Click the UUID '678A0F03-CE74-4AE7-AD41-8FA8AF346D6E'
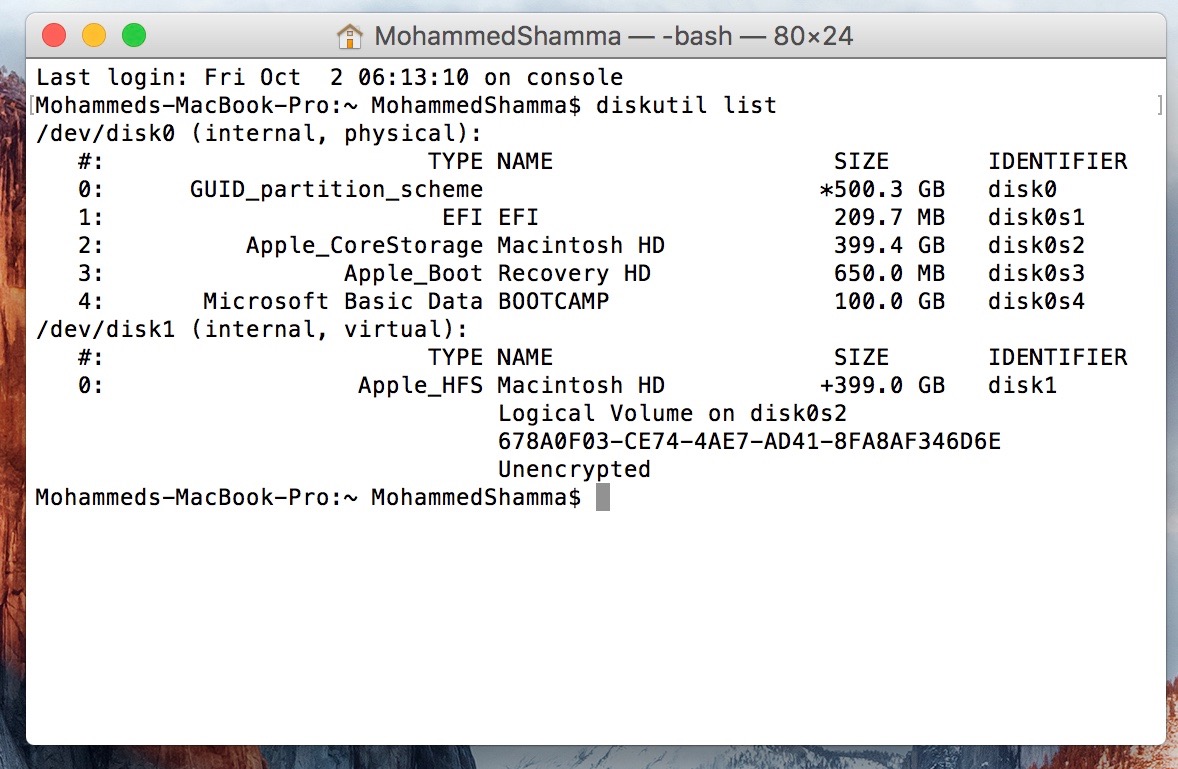The height and width of the screenshot is (769, 1178). tap(749, 441)
